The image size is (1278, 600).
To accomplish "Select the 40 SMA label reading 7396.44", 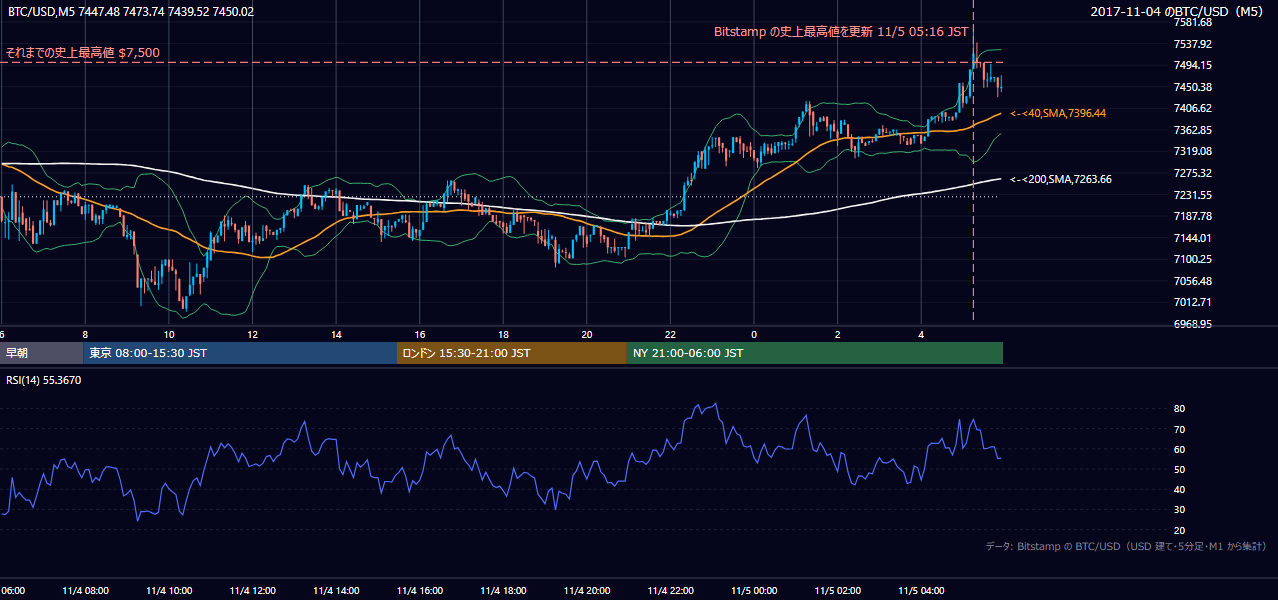I will pos(1058,114).
